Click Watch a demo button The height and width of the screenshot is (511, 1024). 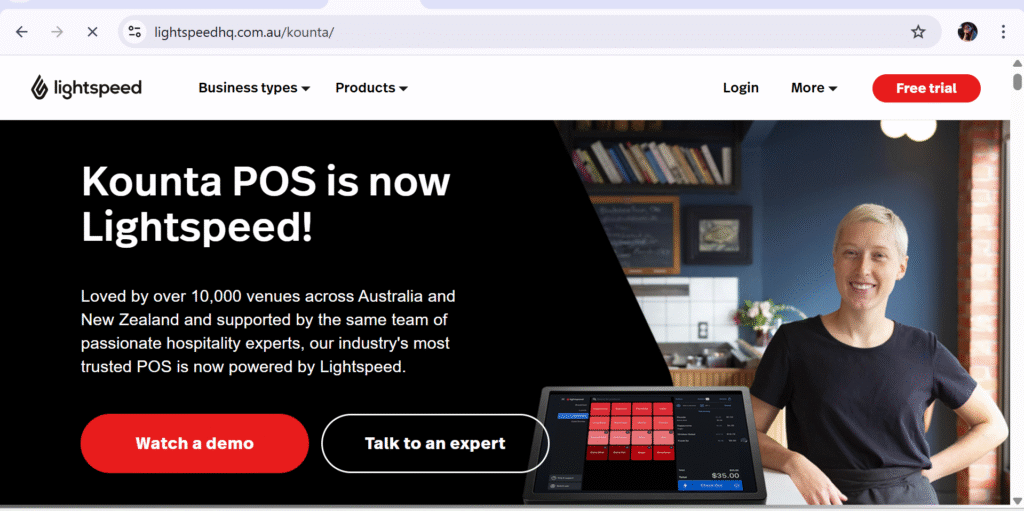click(x=195, y=443)
